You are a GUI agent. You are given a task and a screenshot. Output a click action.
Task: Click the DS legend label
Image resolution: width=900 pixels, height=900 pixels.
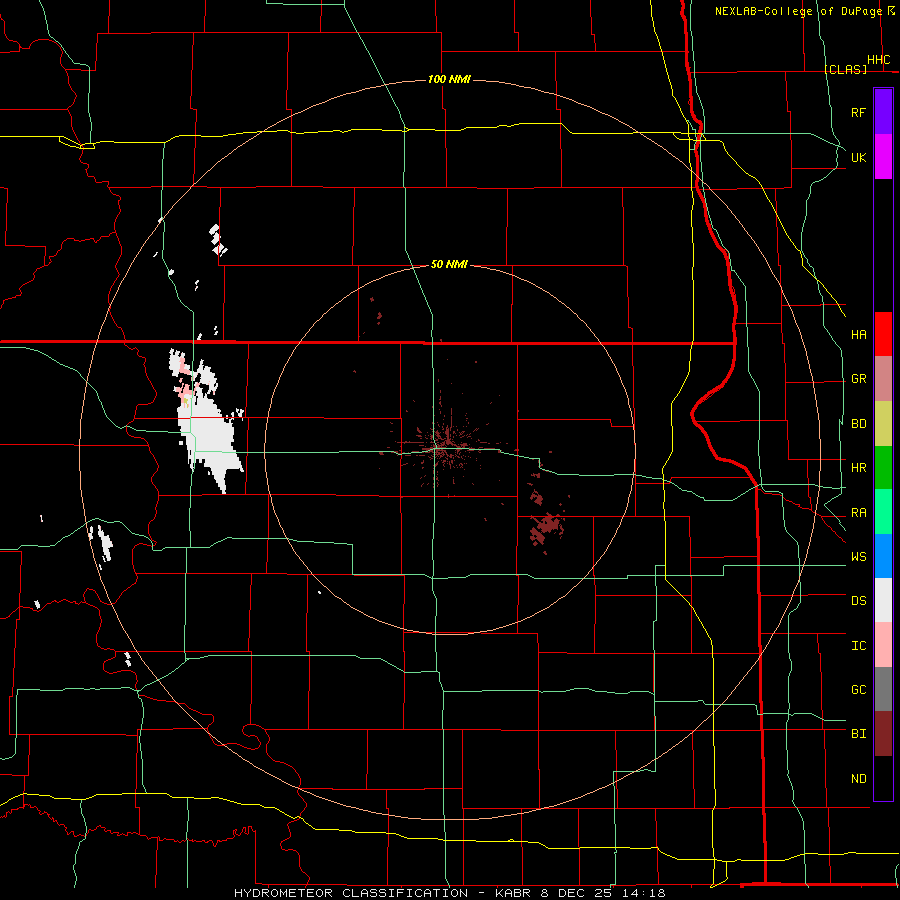point(858,601)
